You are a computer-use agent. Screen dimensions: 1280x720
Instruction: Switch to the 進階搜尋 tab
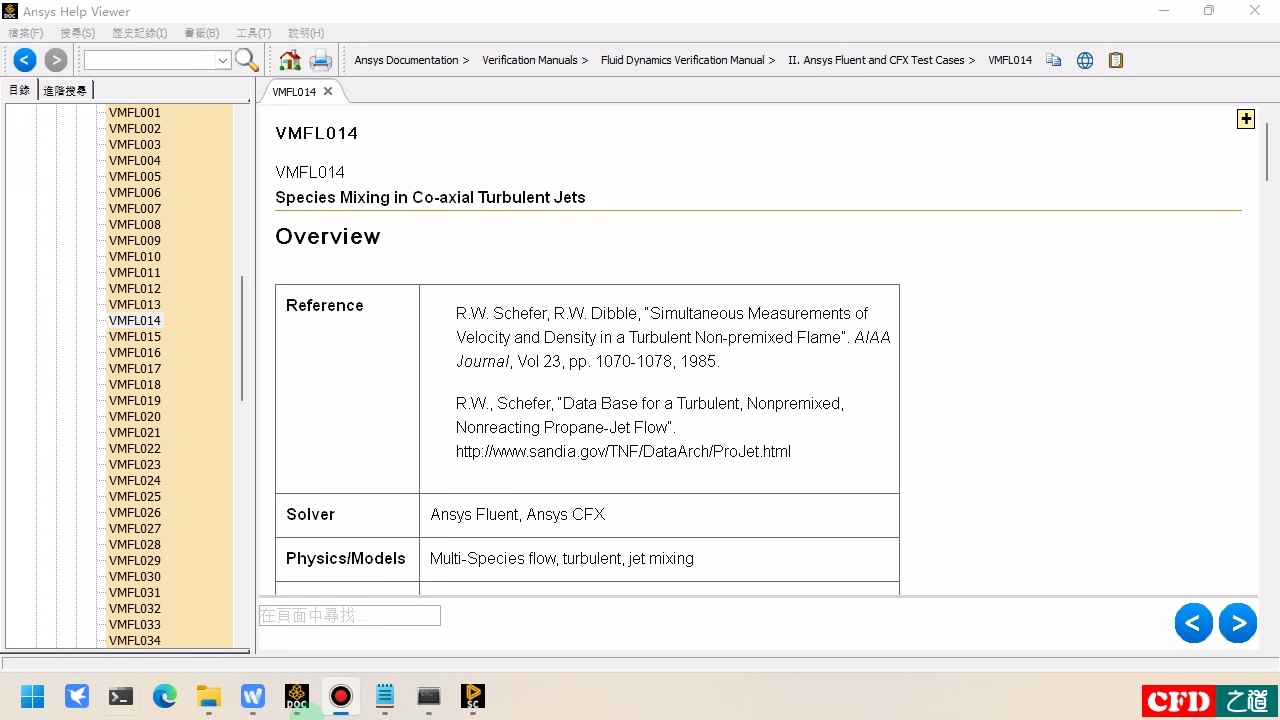[65, 90]
